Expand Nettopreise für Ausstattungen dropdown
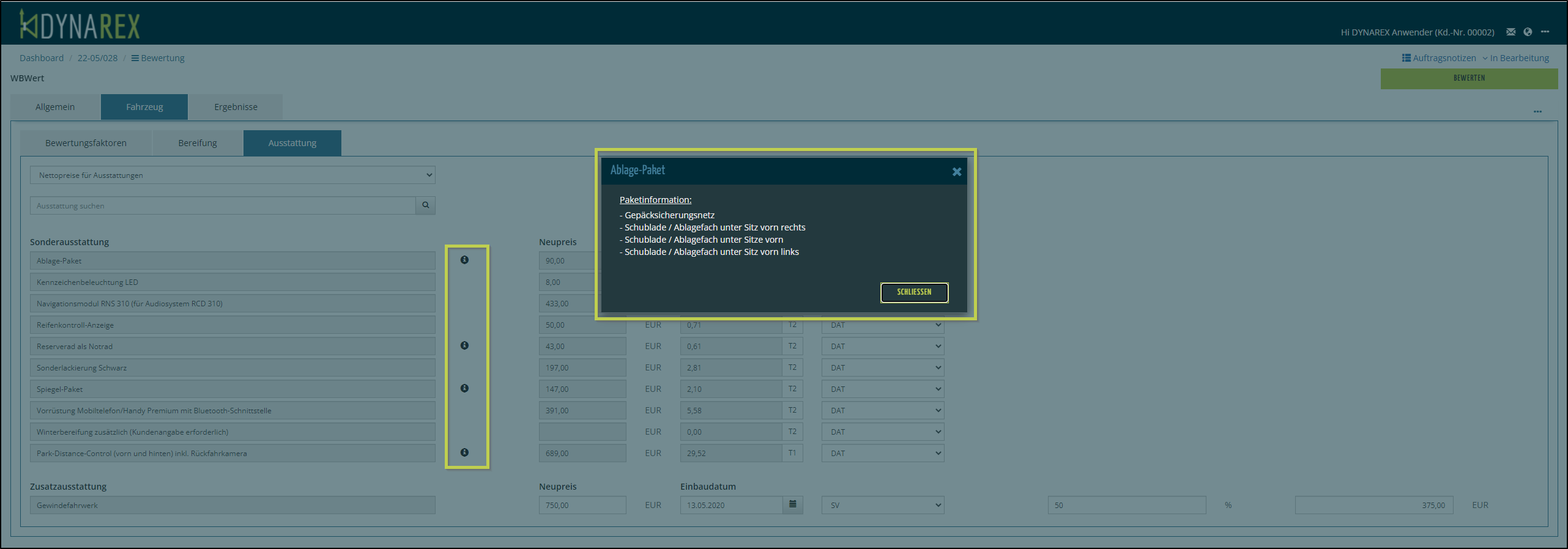The image size is (1568, 549). pos(232,175)
